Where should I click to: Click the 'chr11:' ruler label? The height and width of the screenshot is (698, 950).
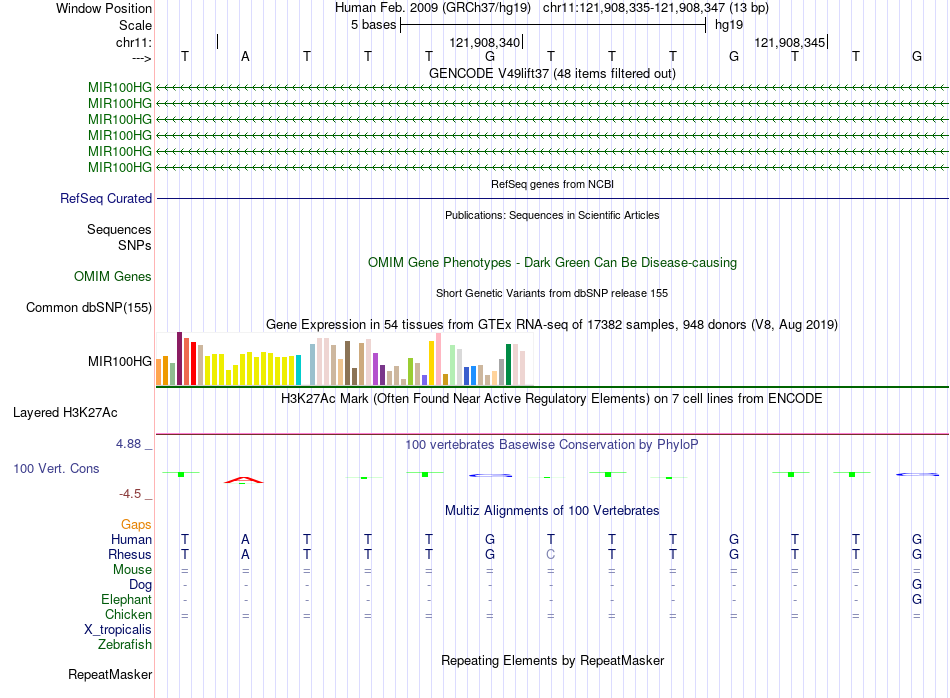click(134, 42)
